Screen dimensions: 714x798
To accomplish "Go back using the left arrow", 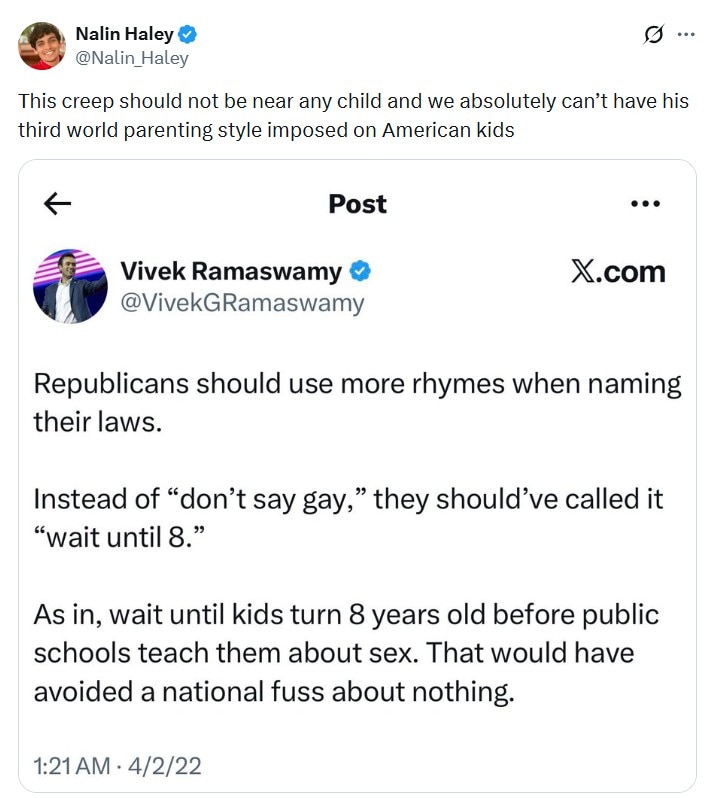I will point(59,204).
